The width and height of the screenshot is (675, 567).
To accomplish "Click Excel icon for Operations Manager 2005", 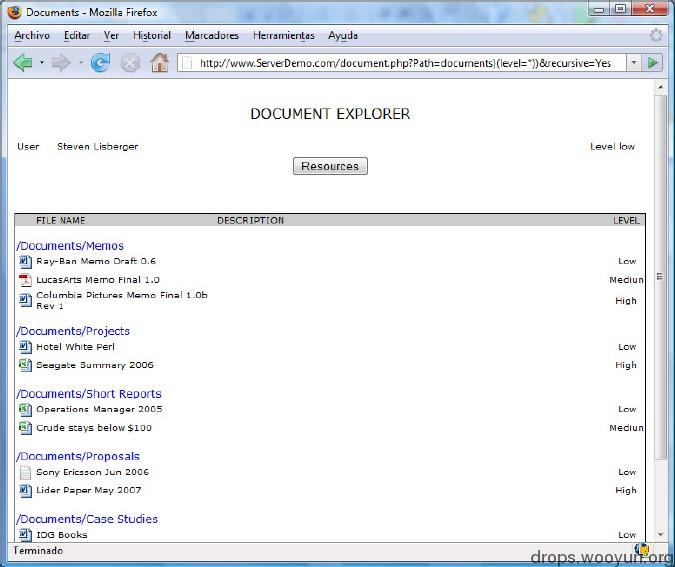I will pos(25,409).
